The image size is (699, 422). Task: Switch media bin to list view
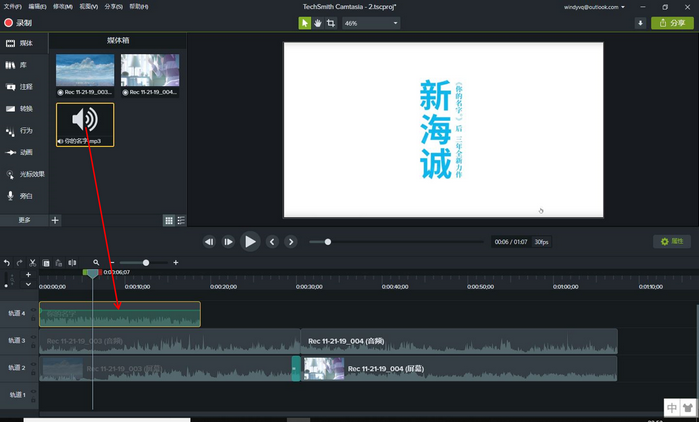181,220
